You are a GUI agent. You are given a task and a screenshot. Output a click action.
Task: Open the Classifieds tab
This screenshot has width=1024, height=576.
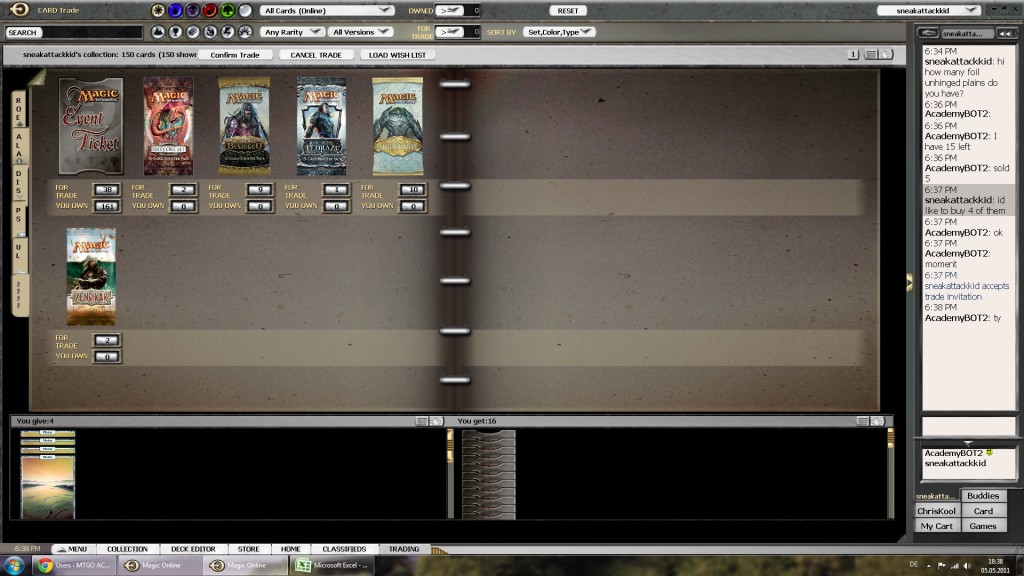pos(343,549)
